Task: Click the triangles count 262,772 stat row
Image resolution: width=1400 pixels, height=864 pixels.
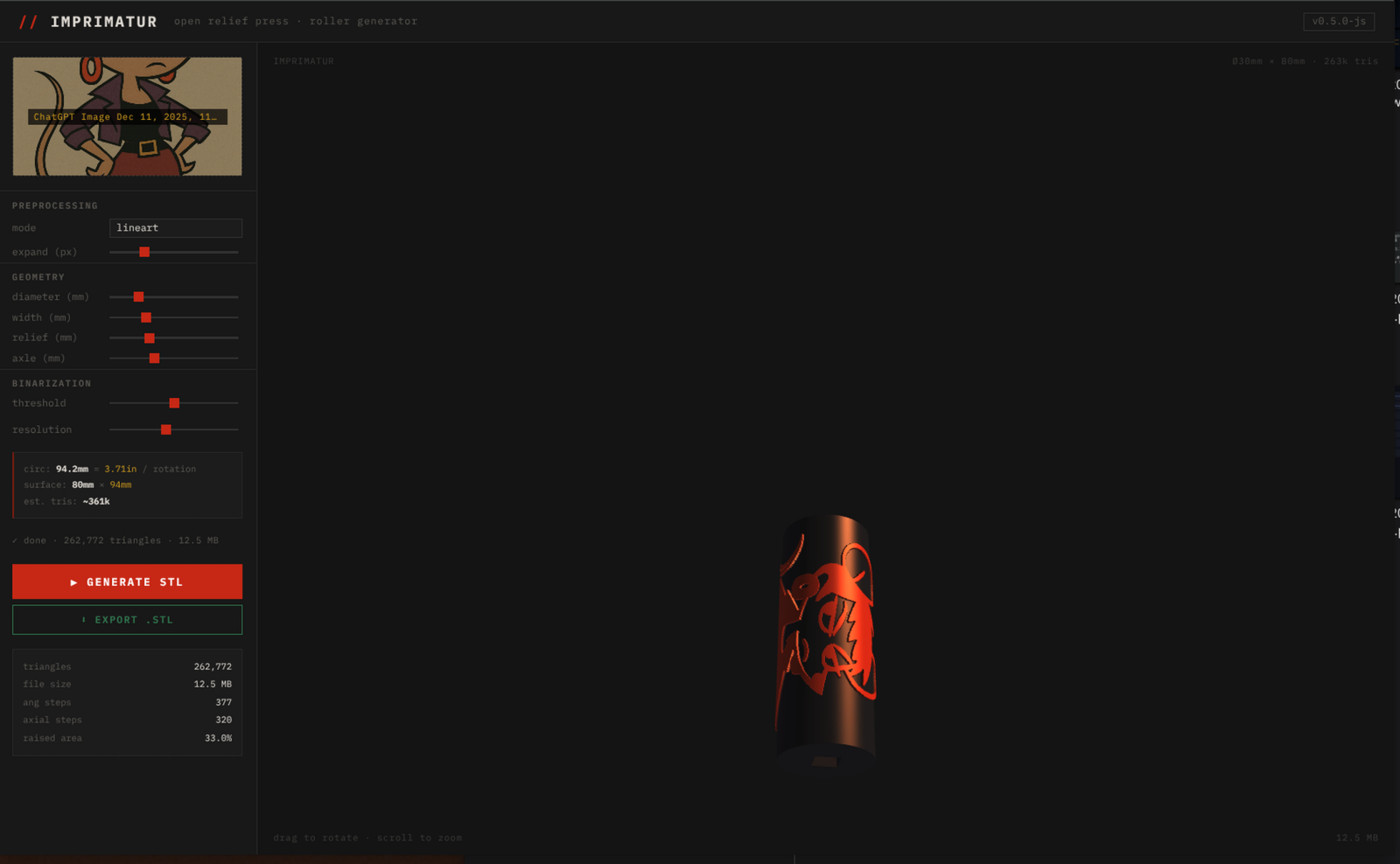Action: click(x=127, y=666)
